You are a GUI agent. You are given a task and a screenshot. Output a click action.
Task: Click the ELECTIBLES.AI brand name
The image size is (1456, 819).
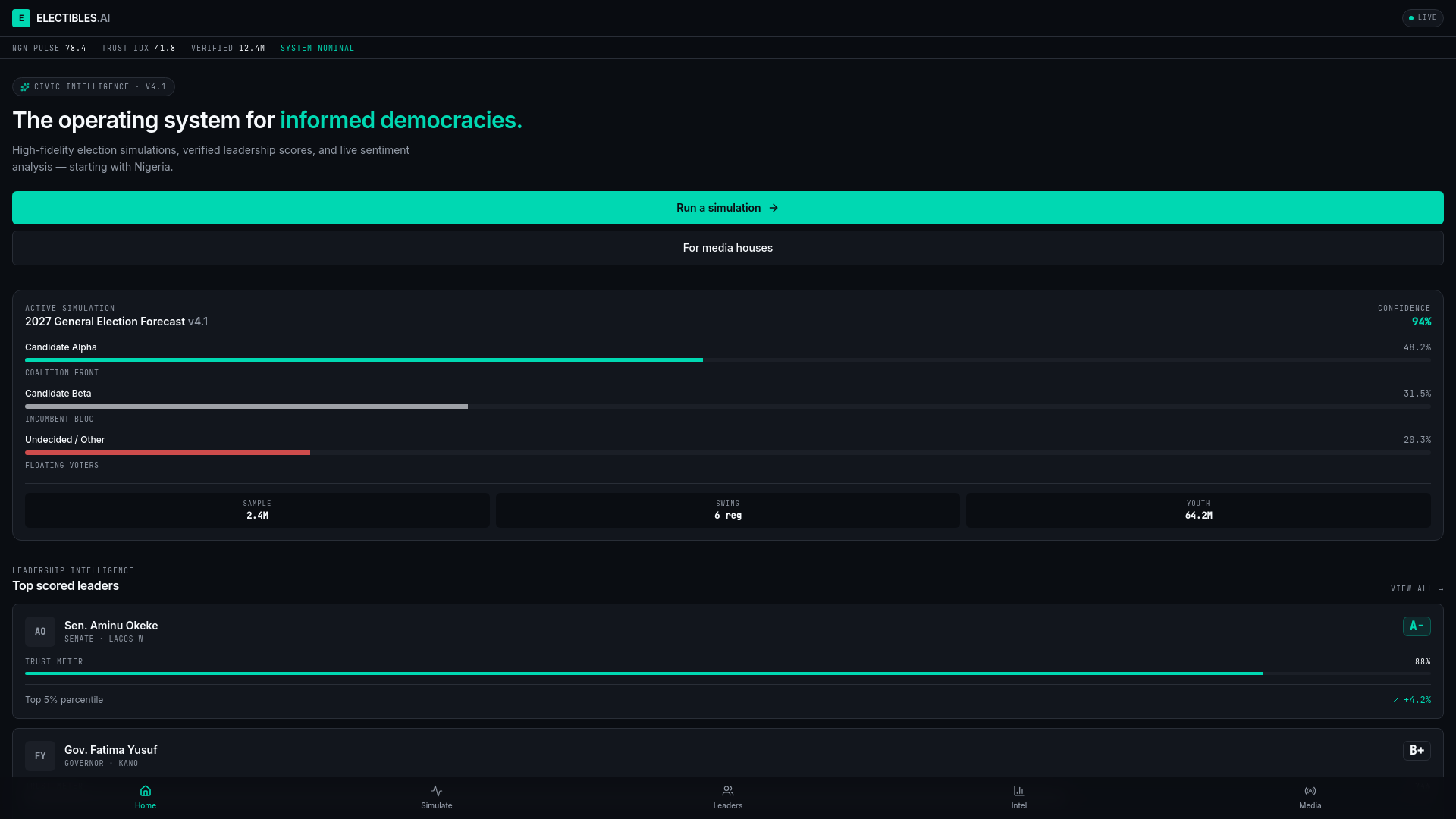(x=74, y=18)
